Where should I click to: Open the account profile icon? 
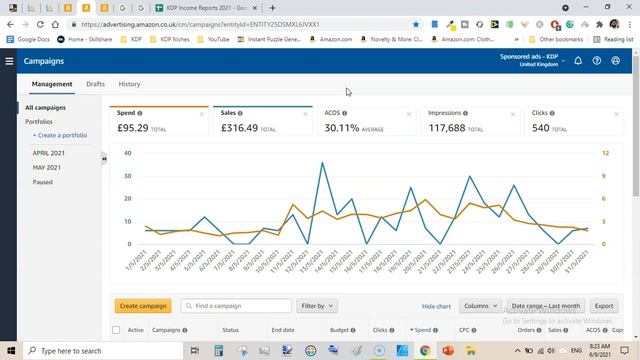(616, 61)
